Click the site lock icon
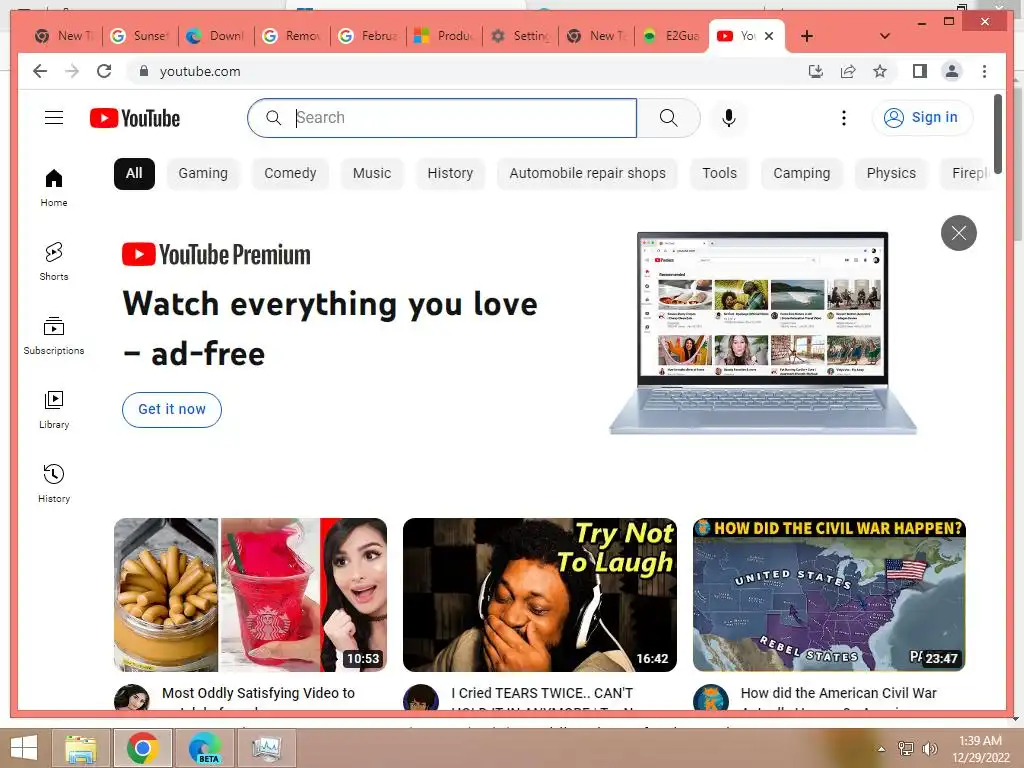Screen dimensions: 1024x768 tap(144, 71)
